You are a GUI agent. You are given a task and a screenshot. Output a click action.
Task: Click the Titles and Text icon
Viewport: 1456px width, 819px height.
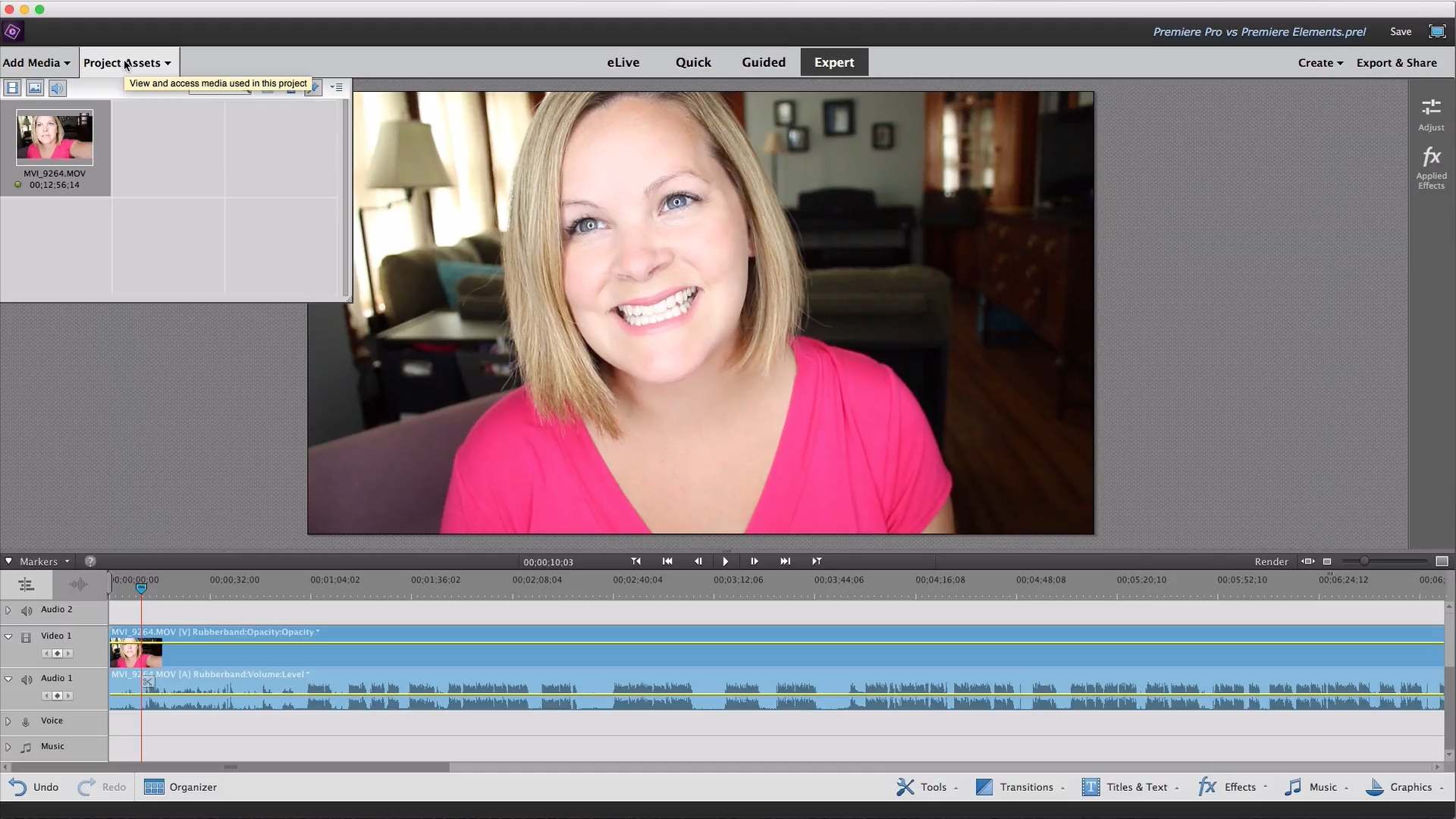tap(1091, 787)
